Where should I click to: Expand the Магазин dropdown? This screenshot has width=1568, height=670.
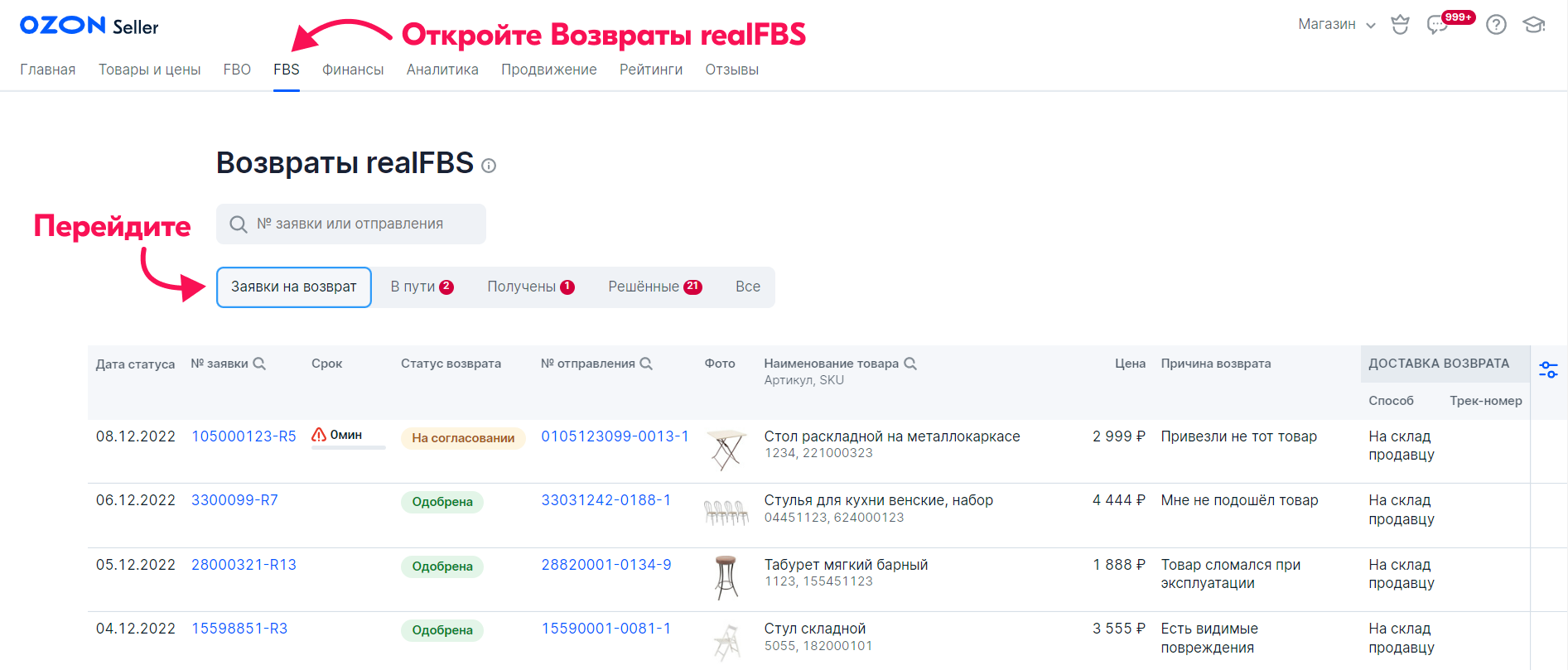pyautogui.click(x=1336, y=25)
